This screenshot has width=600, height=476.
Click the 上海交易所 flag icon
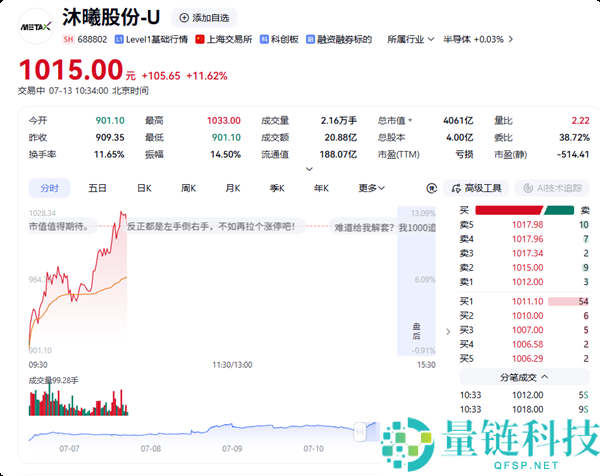coord(200,39)
